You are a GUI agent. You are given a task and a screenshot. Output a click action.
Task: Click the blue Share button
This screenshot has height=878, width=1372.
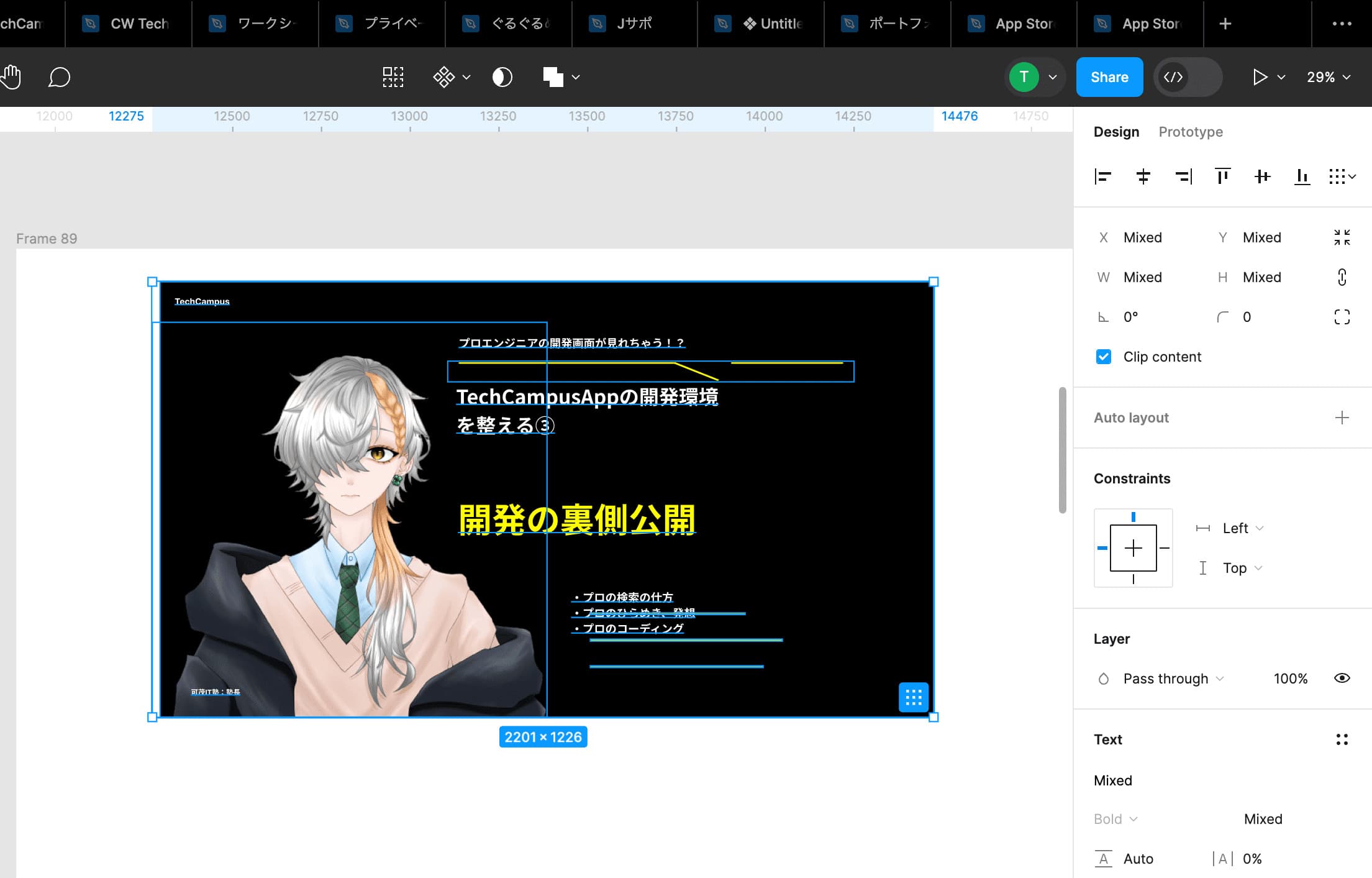1109,77
